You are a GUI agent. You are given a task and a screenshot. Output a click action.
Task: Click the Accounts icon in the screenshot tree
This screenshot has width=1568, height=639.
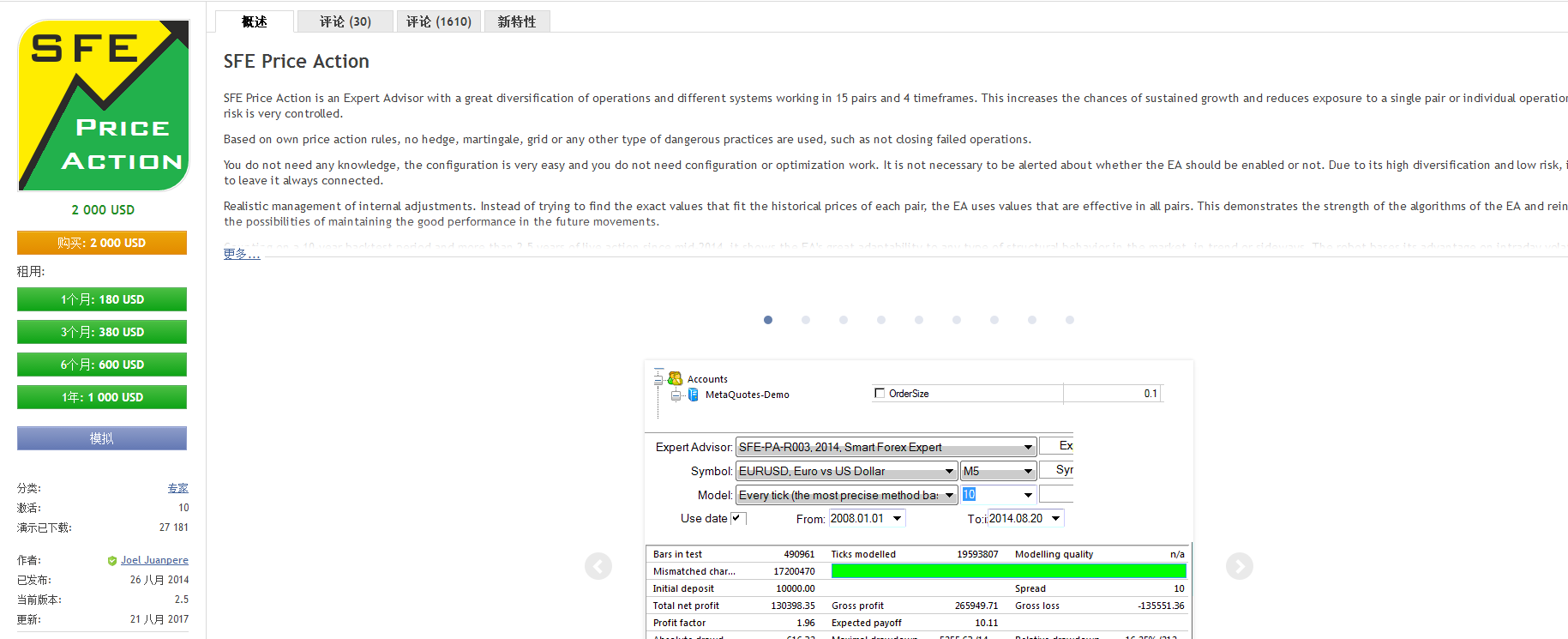coord(675,378)
